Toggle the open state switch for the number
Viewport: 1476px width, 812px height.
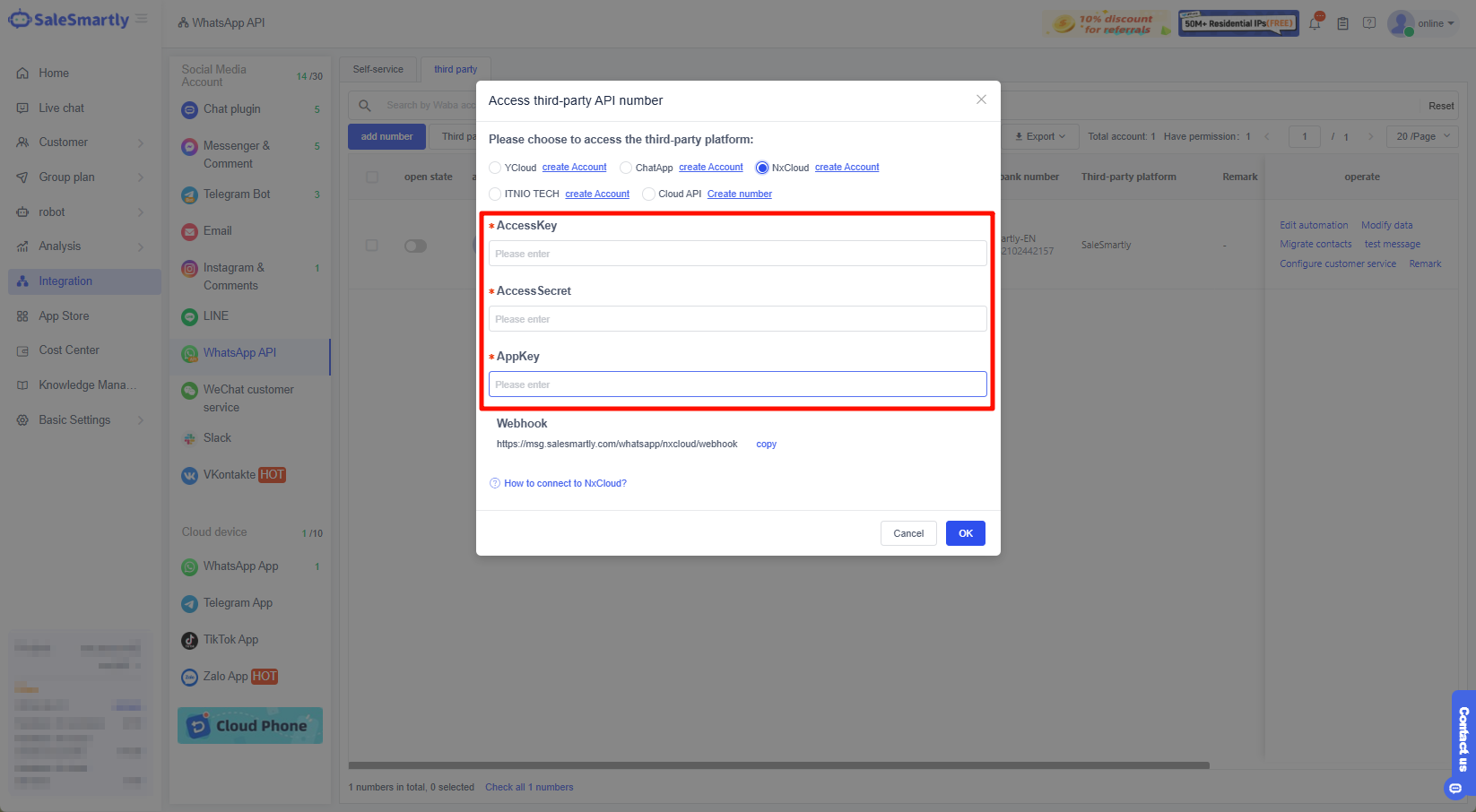tap(415, 246)
